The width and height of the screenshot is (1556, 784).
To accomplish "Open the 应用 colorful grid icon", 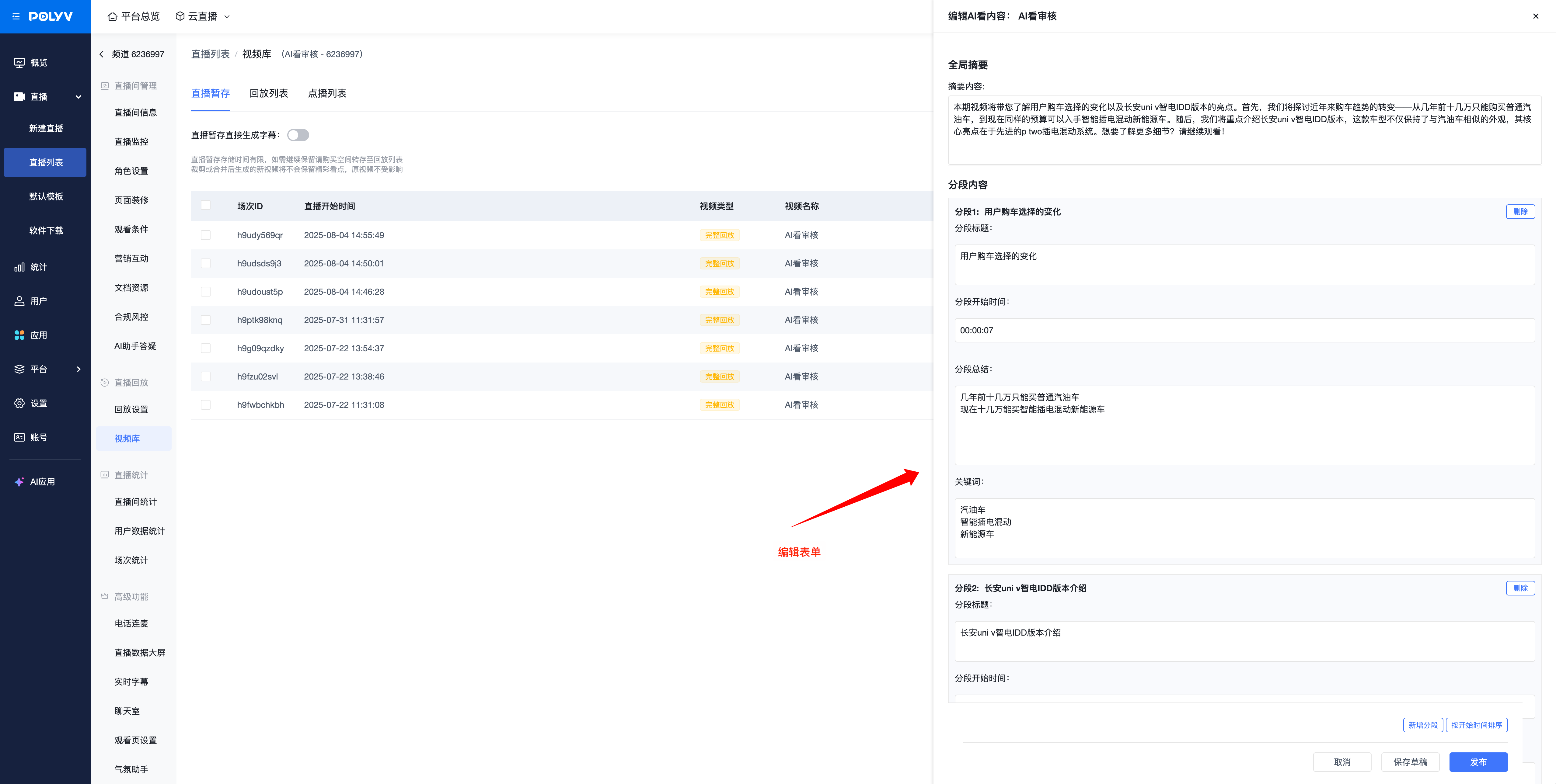I will pos(19,335).
